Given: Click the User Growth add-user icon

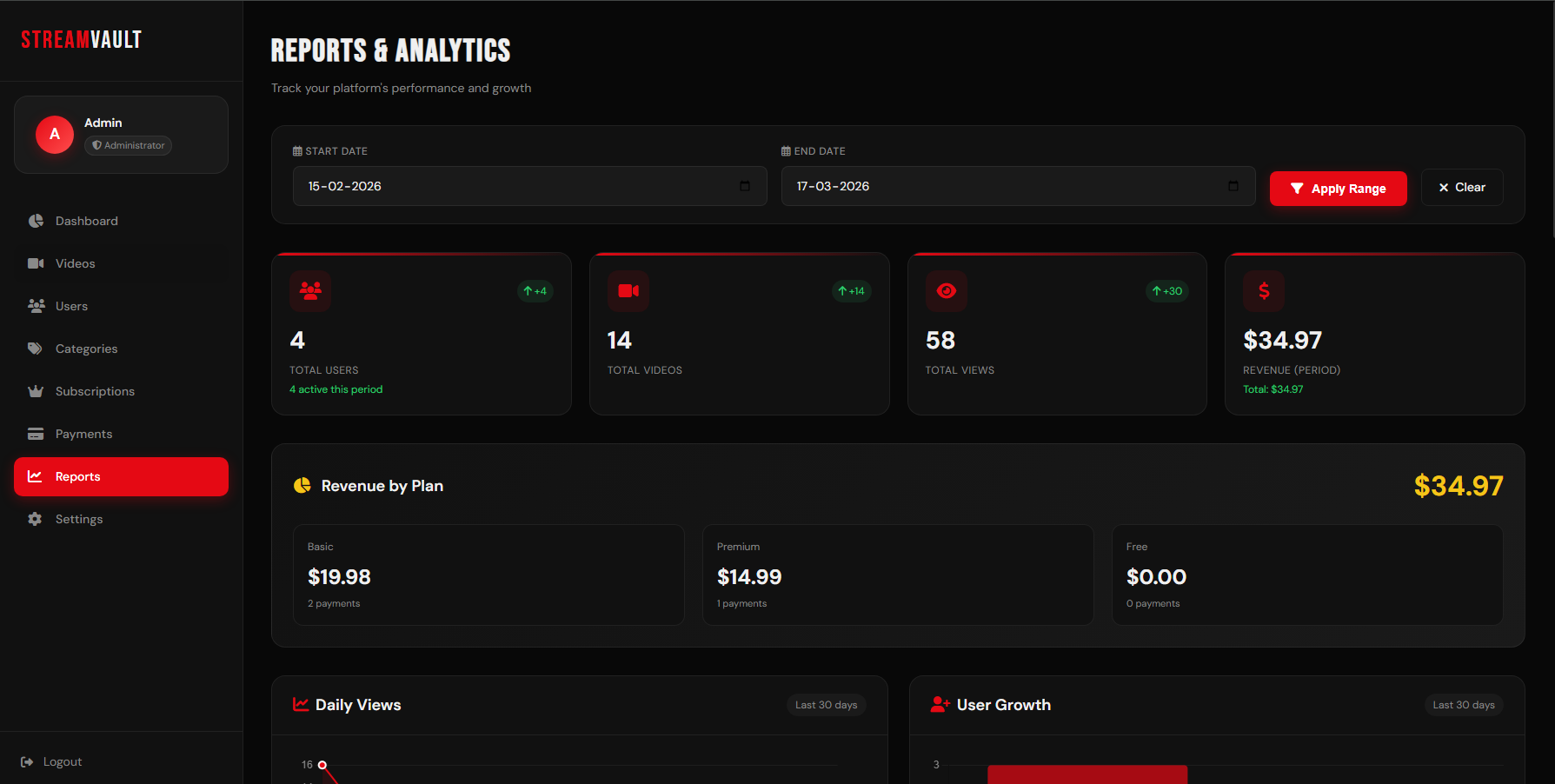Looking at the screenshot, I should [x=940, y=705].
